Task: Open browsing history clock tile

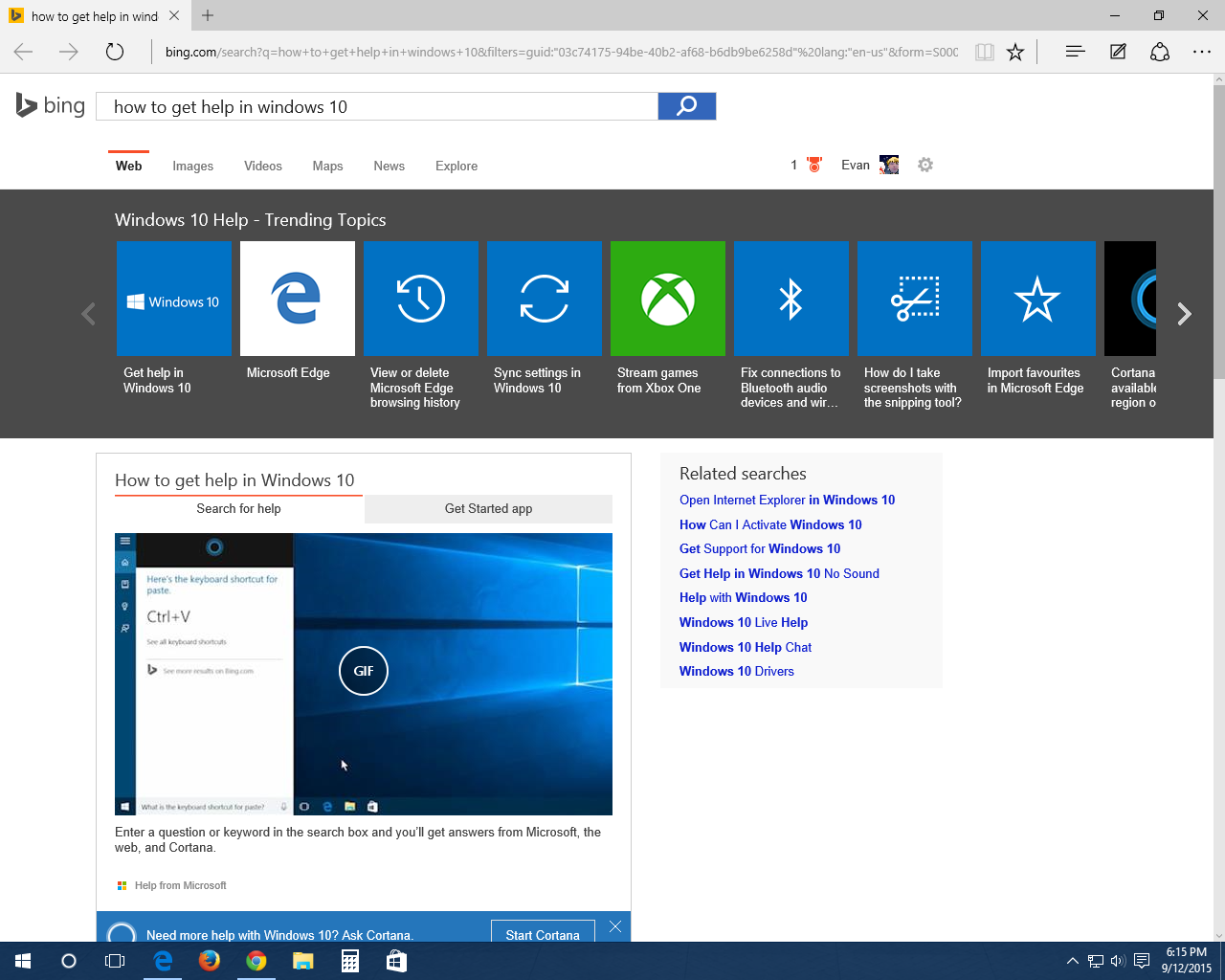Action: [x=421, y=299]
